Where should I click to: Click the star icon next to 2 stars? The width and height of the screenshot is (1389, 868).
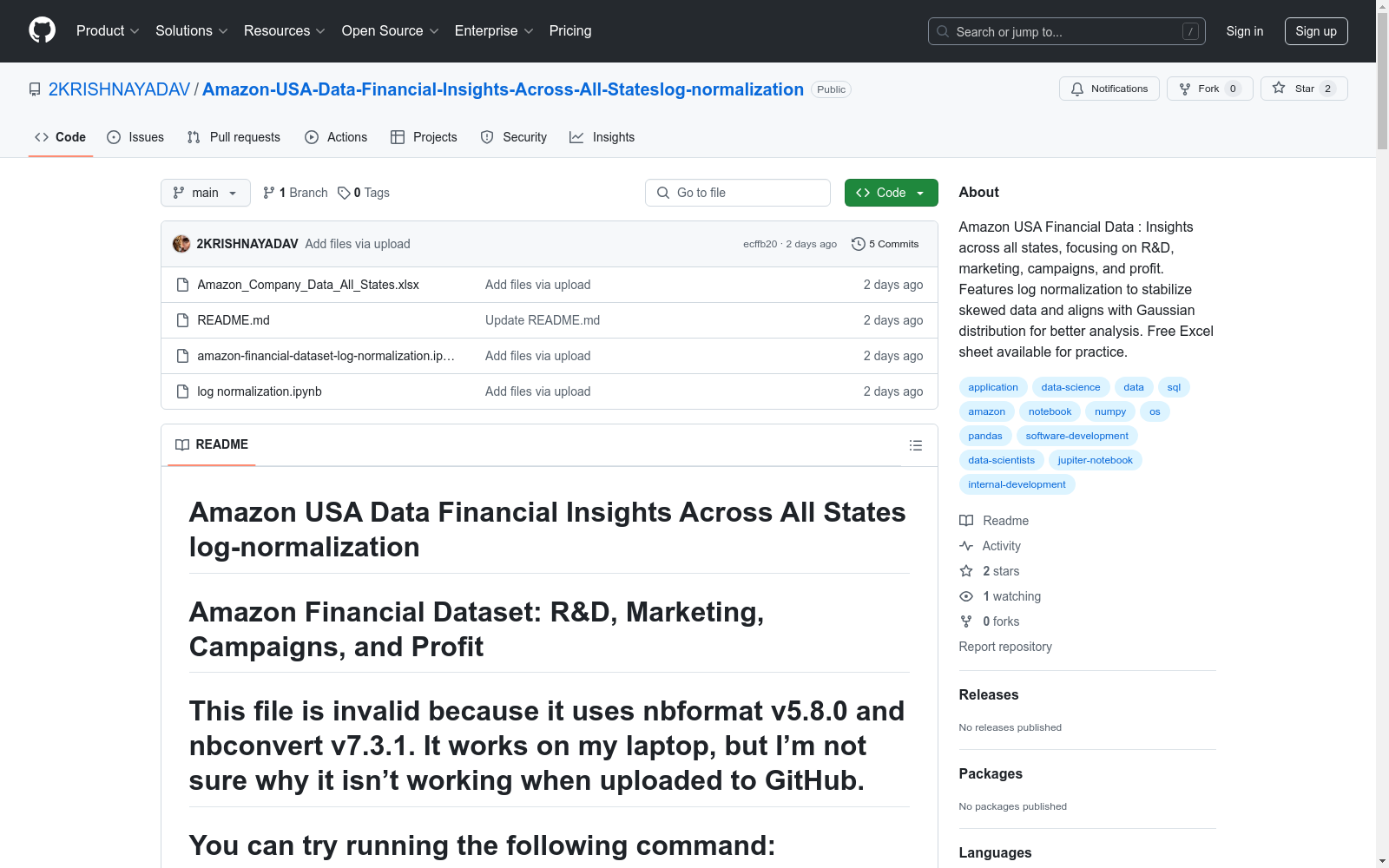pyautogui.click(x=966, y=571)
